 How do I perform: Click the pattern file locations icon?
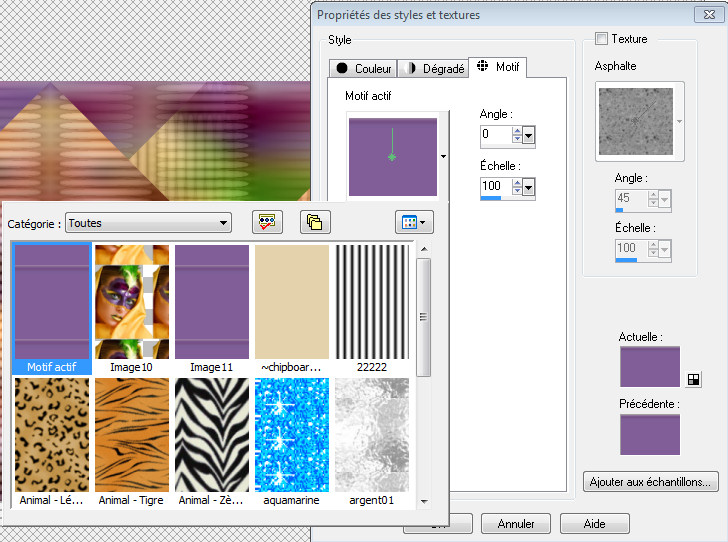(315, 222)
